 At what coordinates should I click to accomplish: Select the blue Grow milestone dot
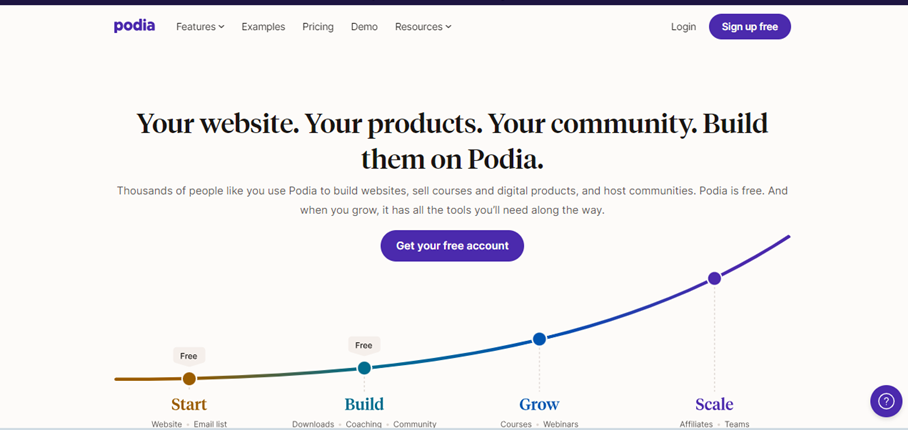coord(539,339)
